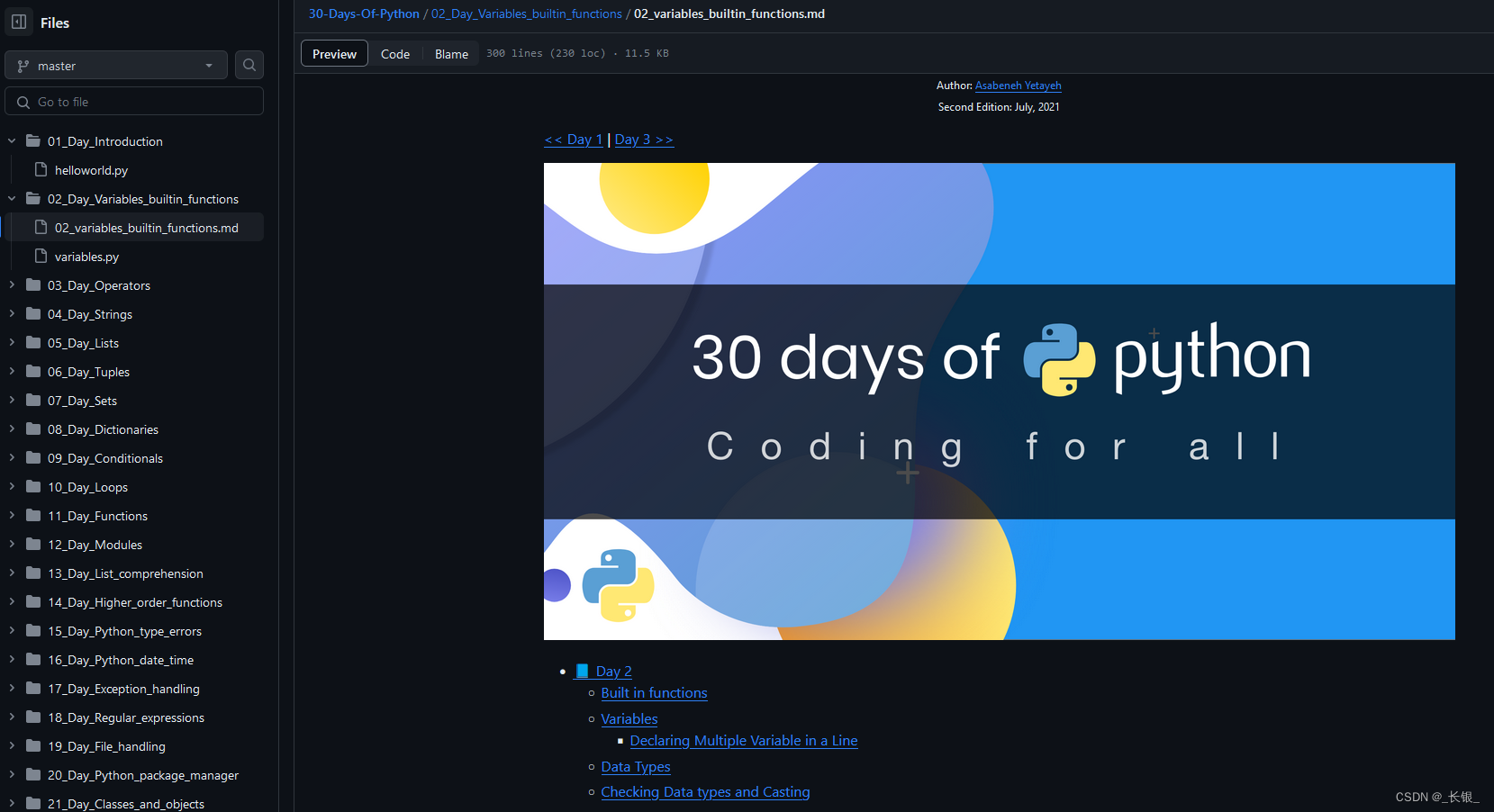Click the 30 days of python banner image
The width and height of the screenshot is (1494, 812).
click(x=999, y=401)
